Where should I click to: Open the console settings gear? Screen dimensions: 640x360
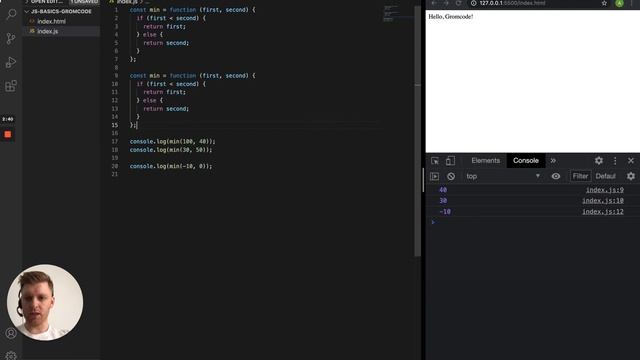(x=631, y=176)
